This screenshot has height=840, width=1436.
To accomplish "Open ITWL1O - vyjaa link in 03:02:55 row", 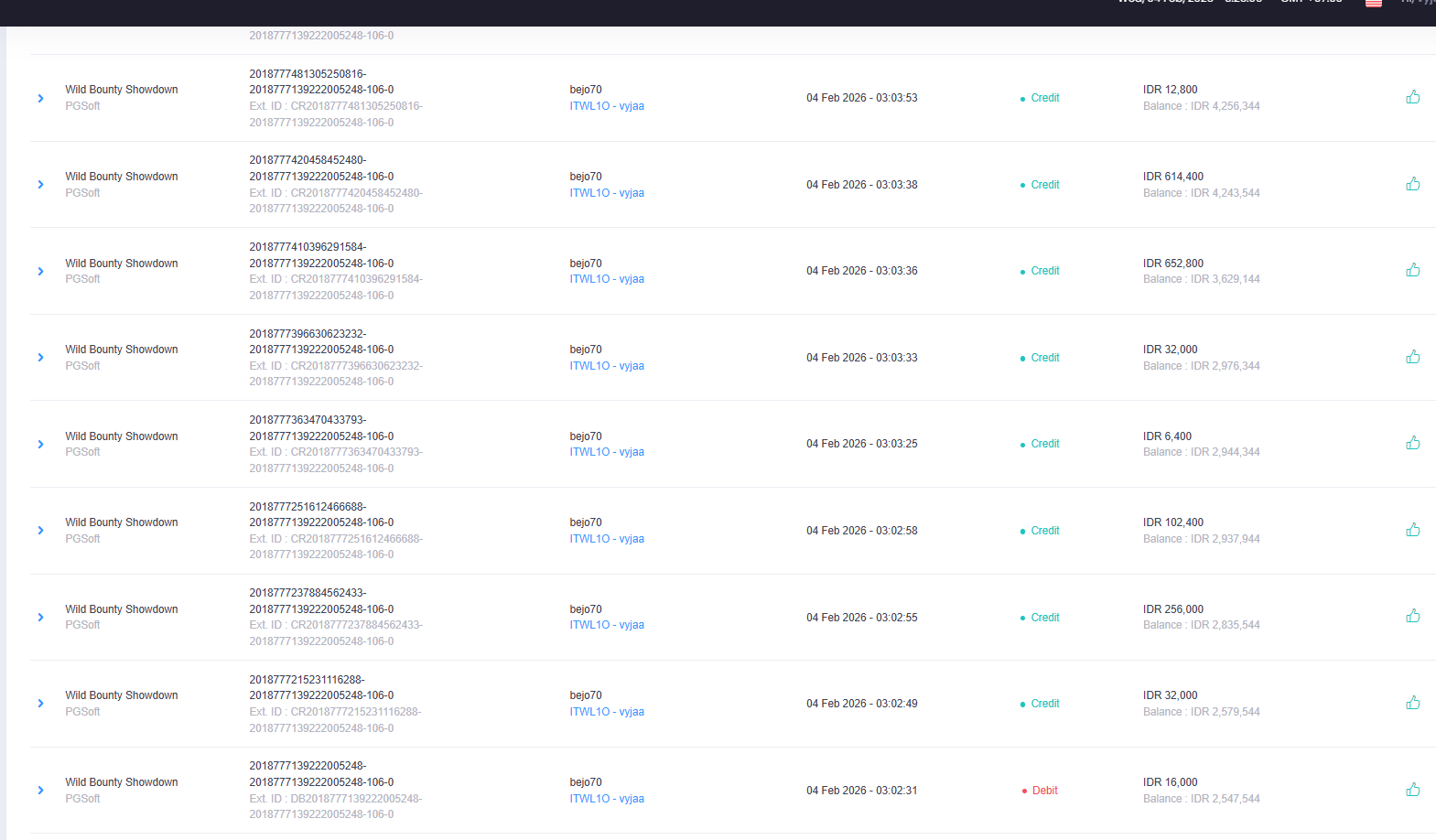I will point(607,625).
